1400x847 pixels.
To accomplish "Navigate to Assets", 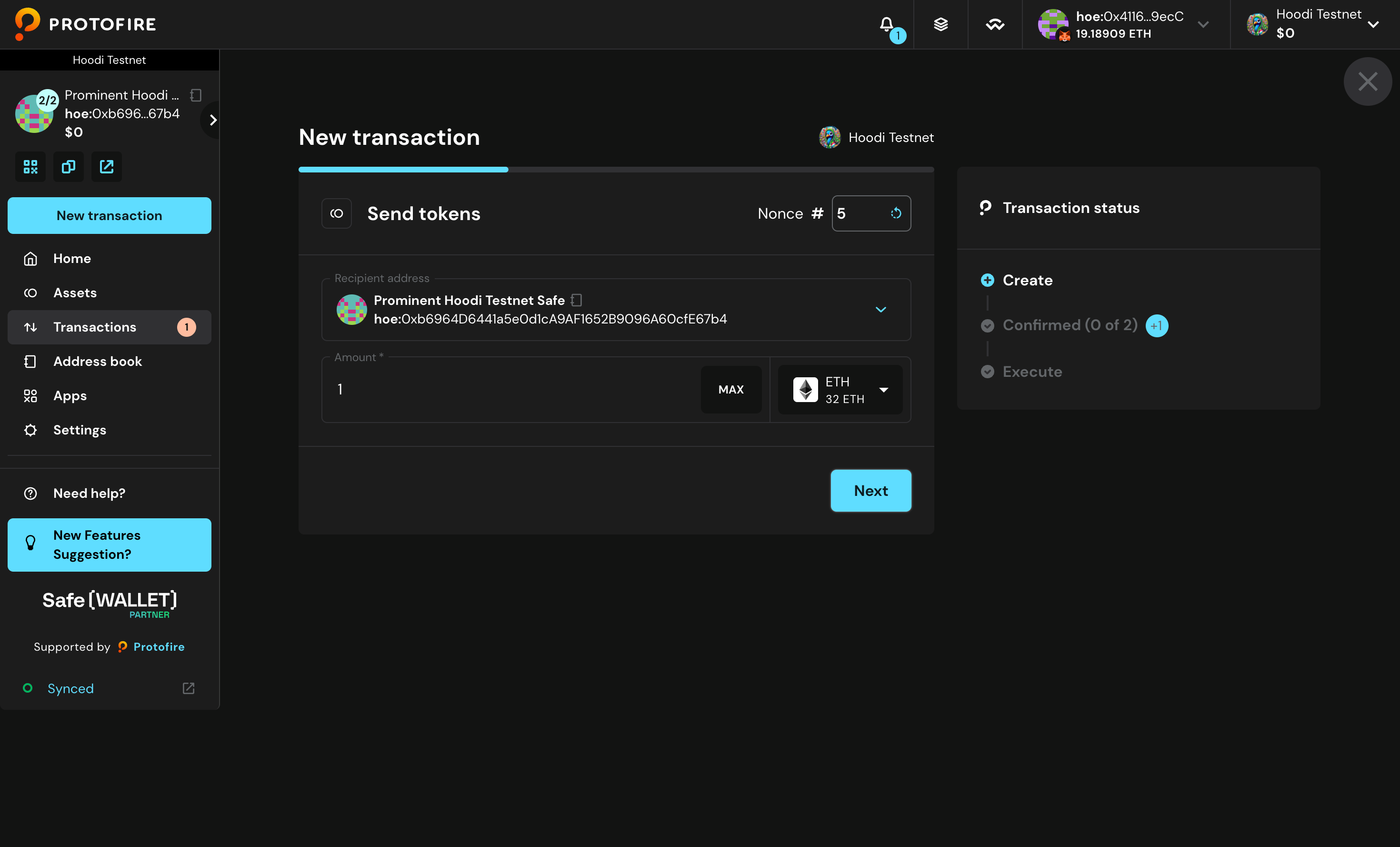I will click(75, 293).
